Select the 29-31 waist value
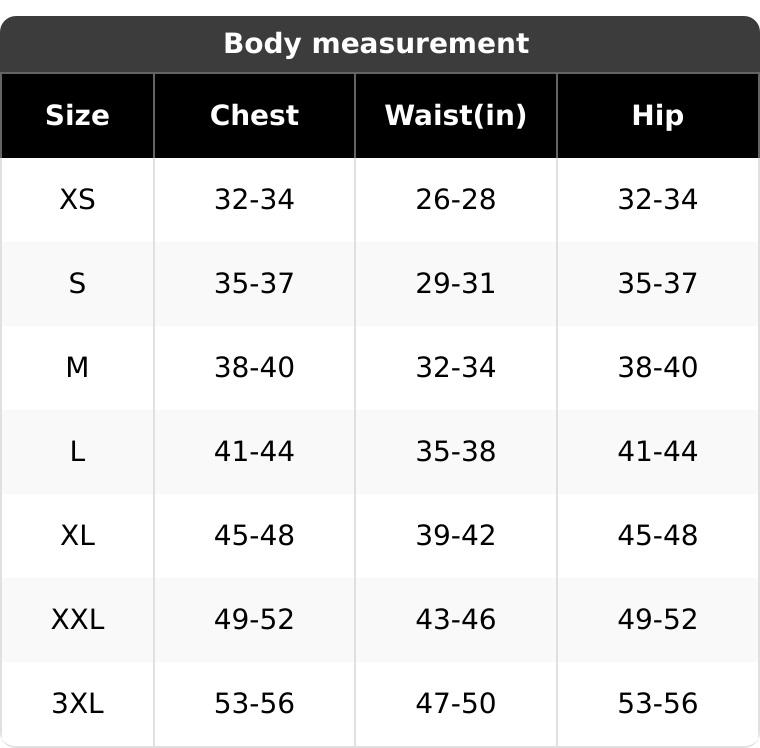Screen dimensions: 760x748 click(455, 284)
